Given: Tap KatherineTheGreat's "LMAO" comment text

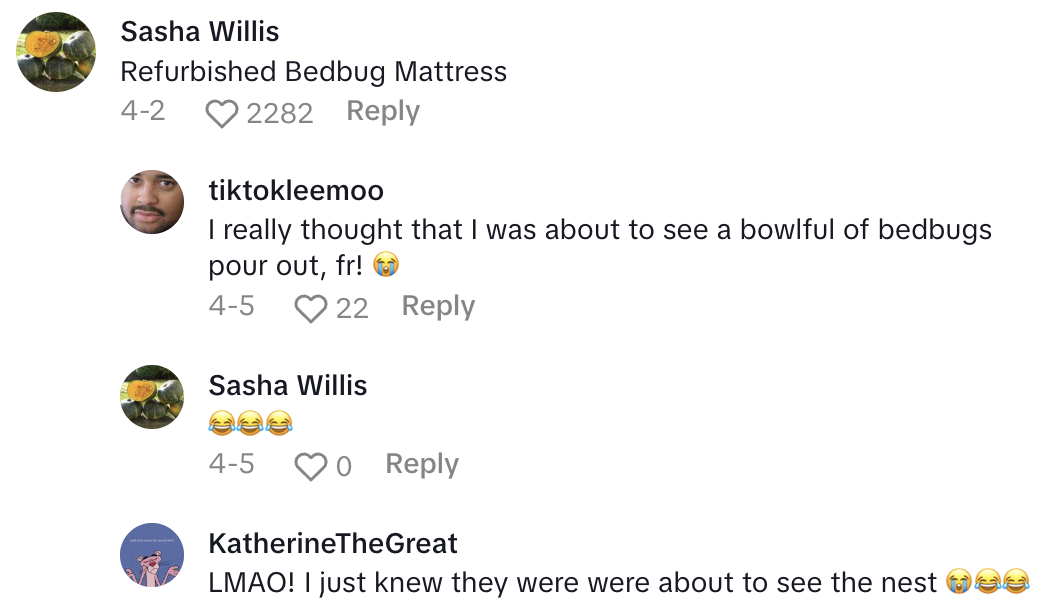Looking at the screenshot, I should click(572, 581).
